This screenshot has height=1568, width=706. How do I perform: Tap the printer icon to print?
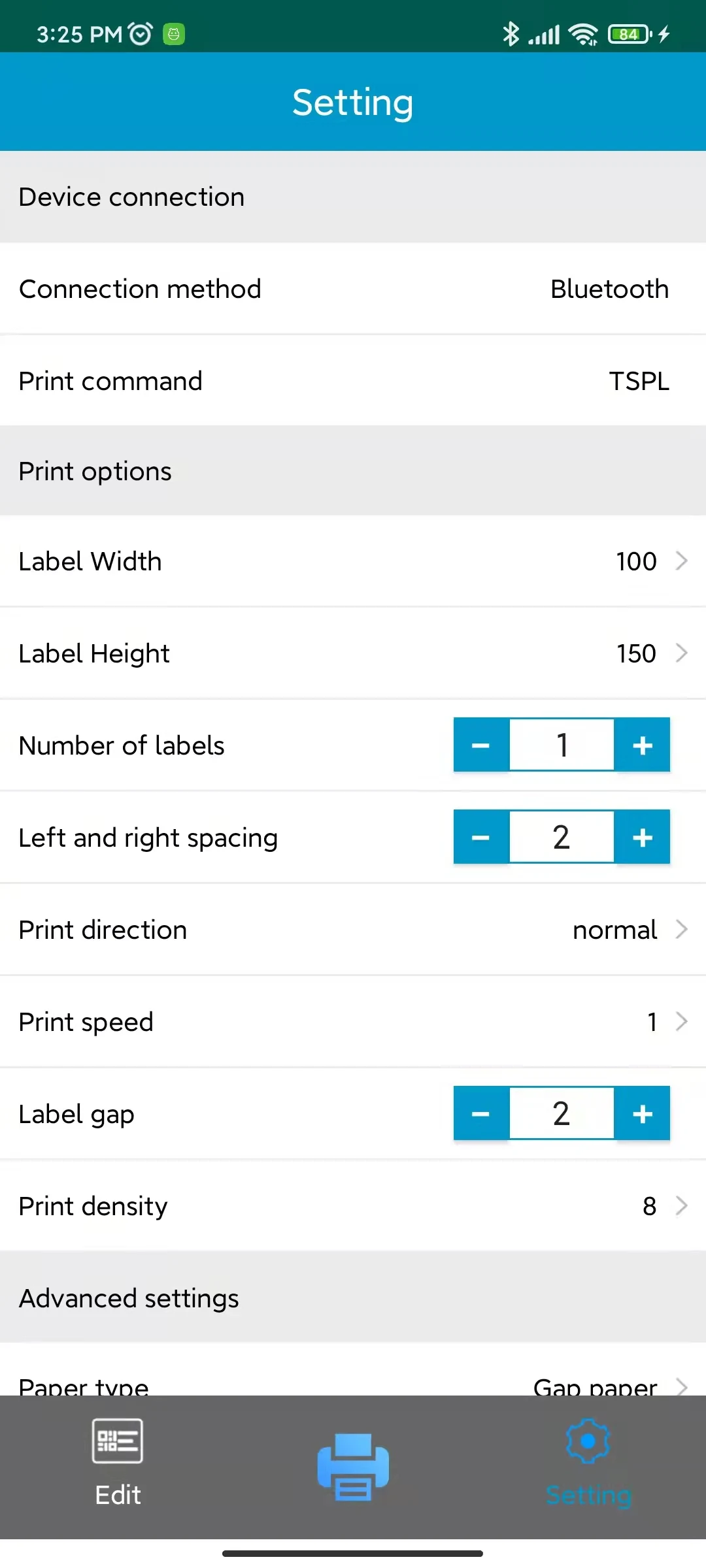click(x=353, y=1463)
